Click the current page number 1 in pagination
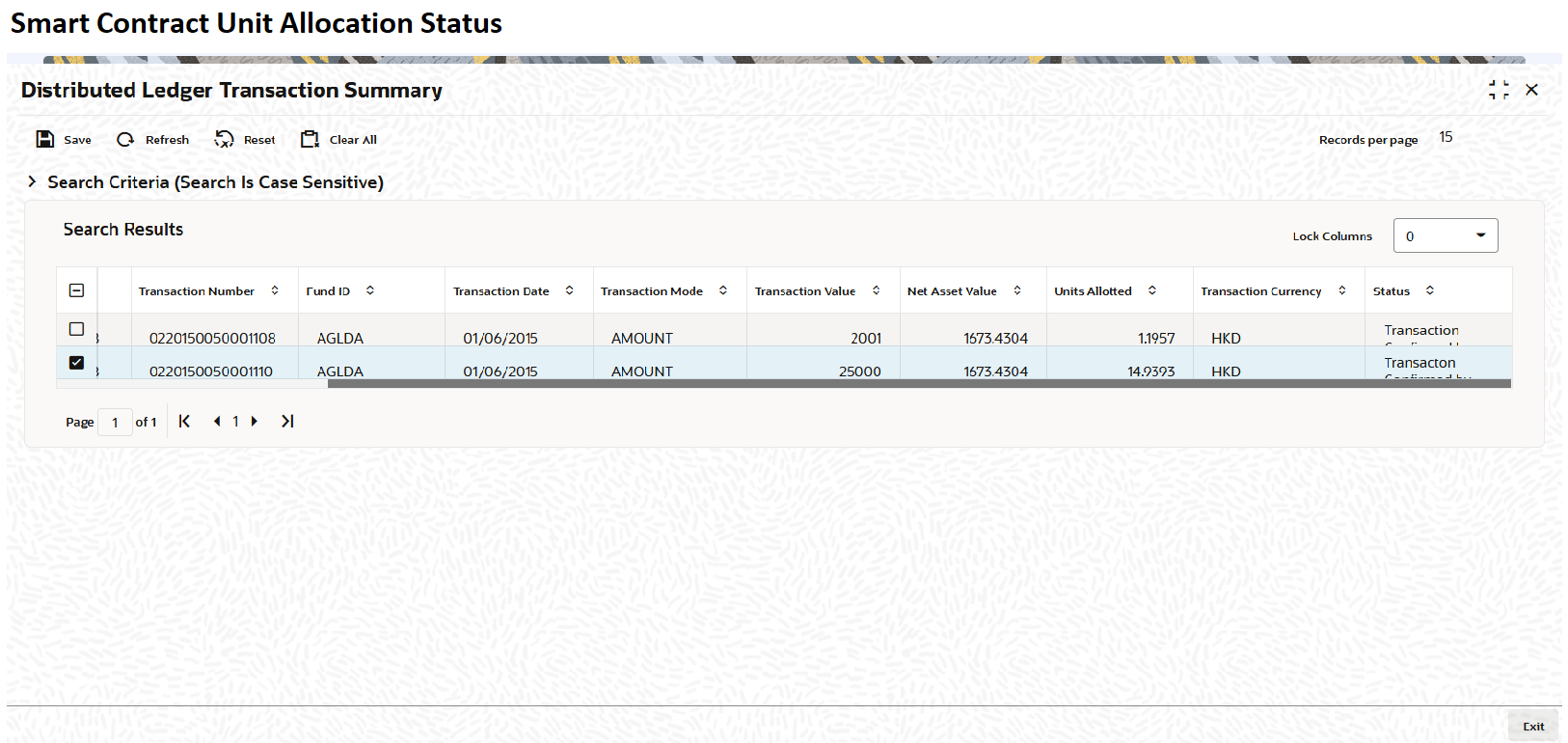1568x743 pixels. point(235,422)
